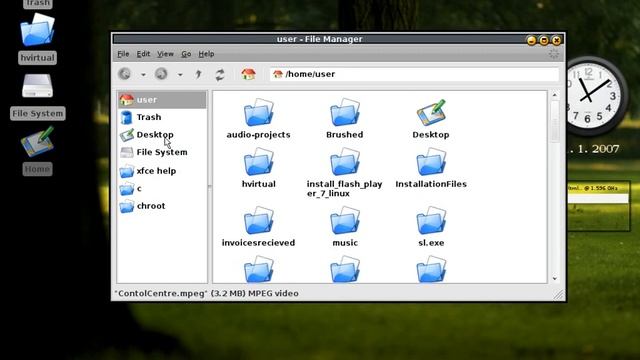Click the Home desktop icon
Screen dimensions: 640x360
37,142
